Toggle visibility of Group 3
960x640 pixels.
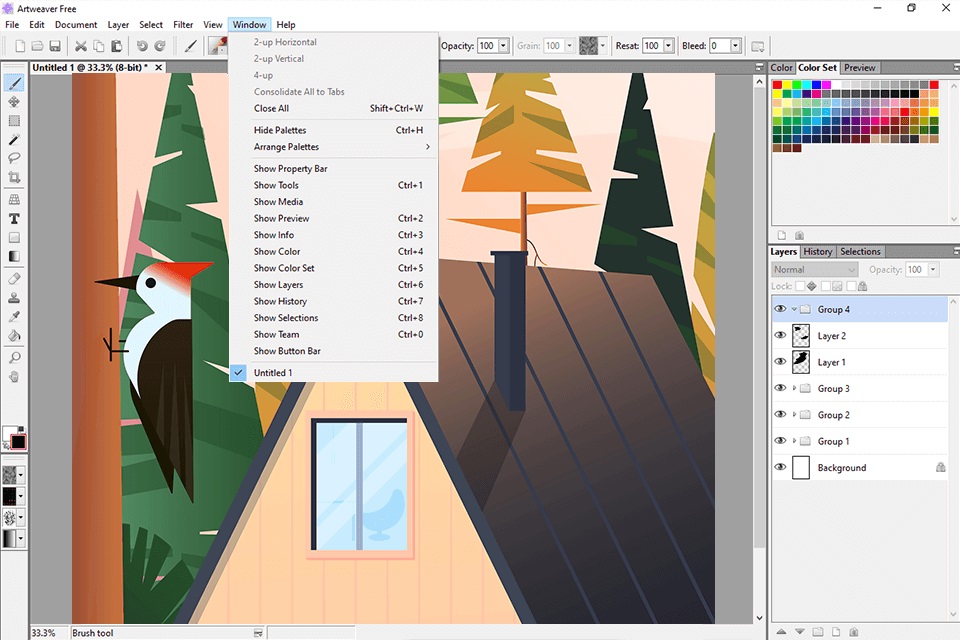pos(780,388)
